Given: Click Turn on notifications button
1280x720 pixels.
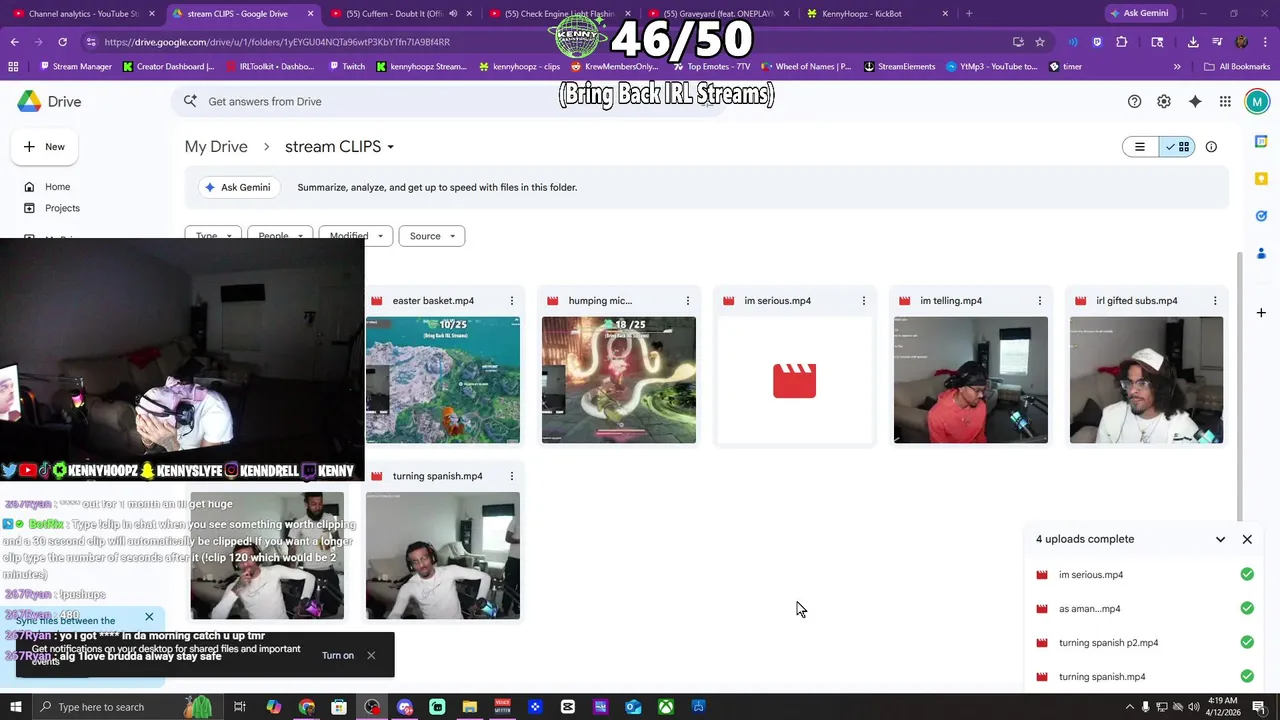Looking at the screenshot, I should (x=338, y=655).
